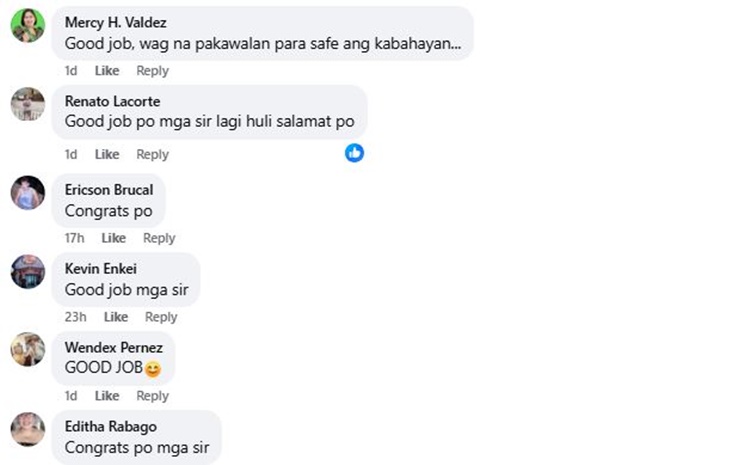Open the Kevin Enkei name link

[x=100, y=268]
